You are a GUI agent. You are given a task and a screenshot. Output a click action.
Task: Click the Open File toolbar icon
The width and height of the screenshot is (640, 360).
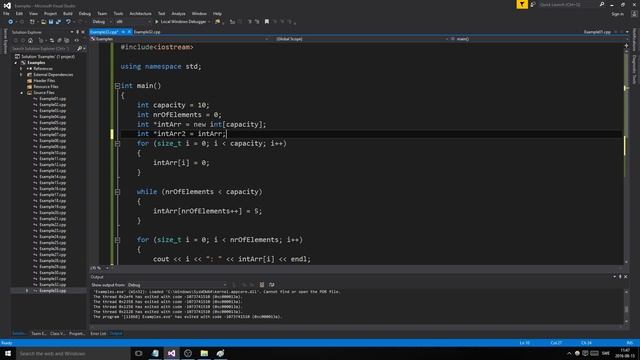[43, 22]
